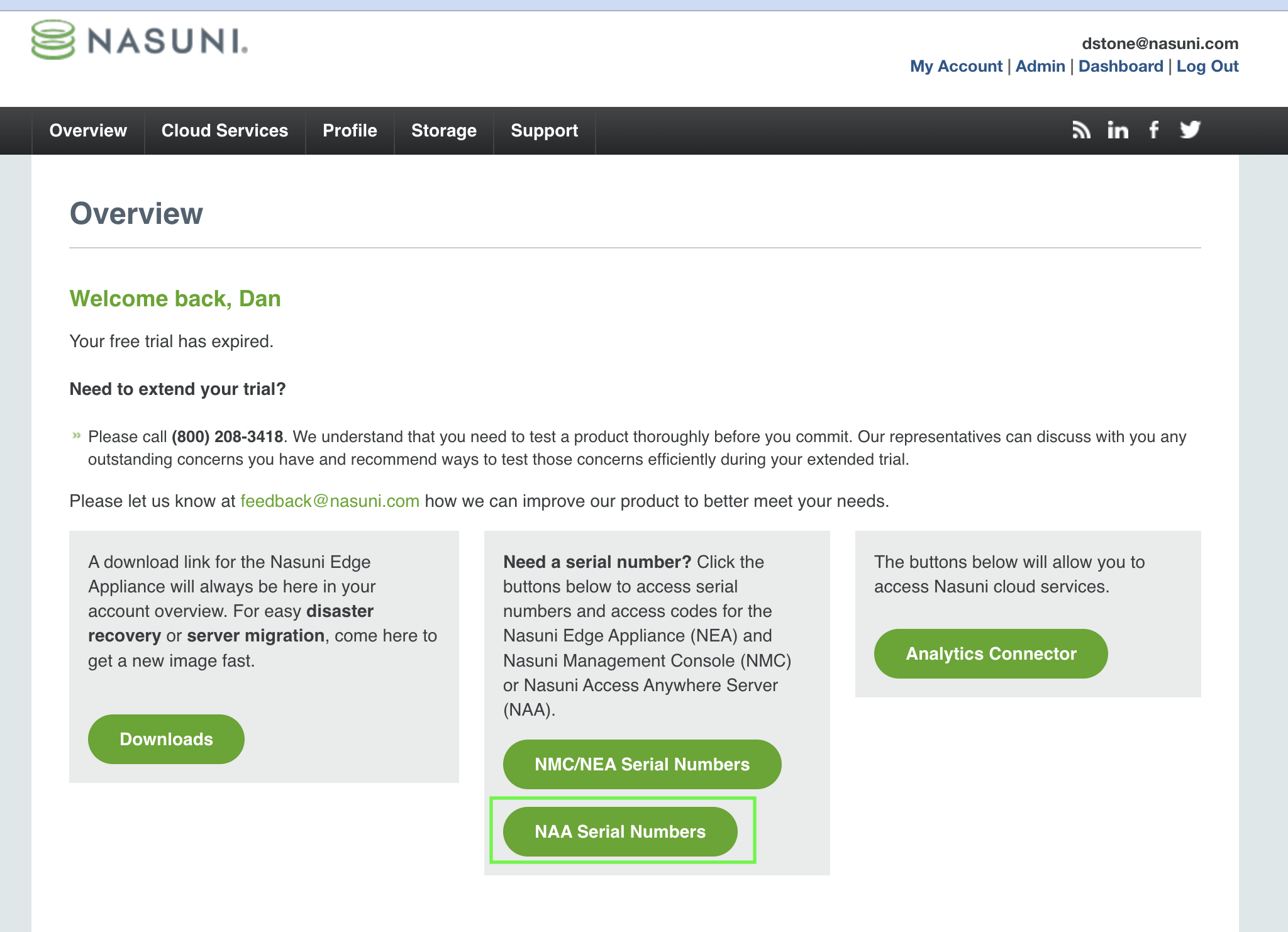
Task: Open the Support menu item
Action: tap(544, 130)
